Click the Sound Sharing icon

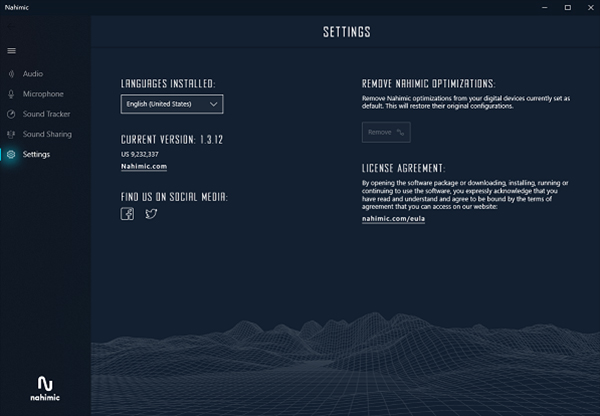(x=11, y=134)
